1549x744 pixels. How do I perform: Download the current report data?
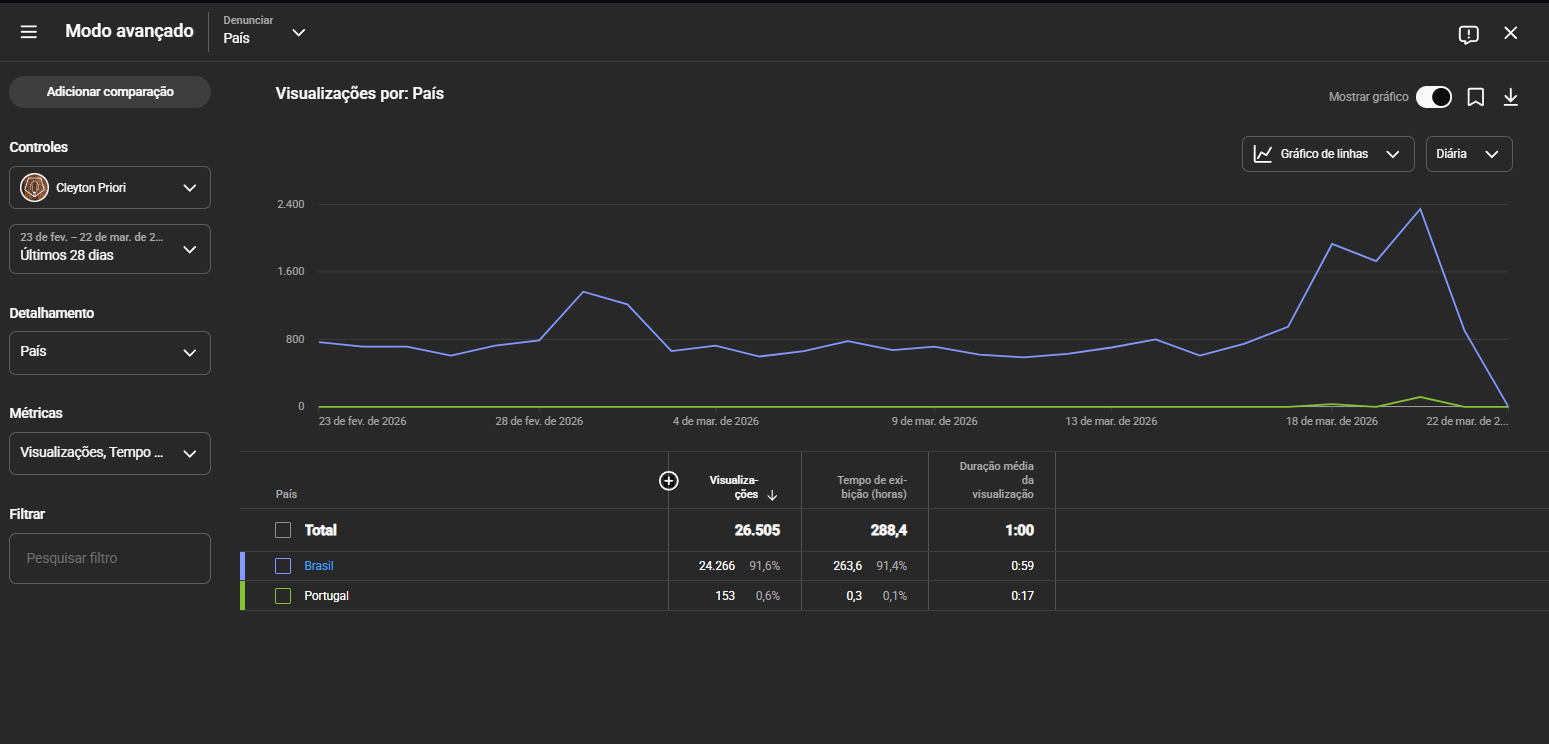[x=1511, y=97]
